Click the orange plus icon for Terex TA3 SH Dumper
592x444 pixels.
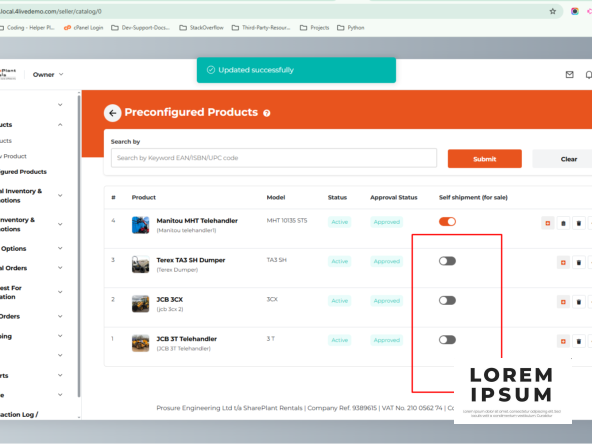pos(563,262)
